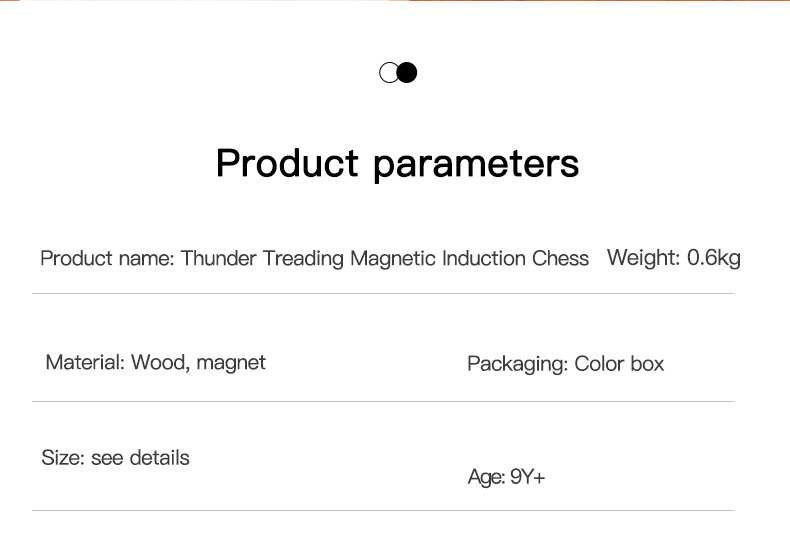Screen dimensions: 790x540
Task: Click the solid black circle icon
Action: tap(407, 73)
